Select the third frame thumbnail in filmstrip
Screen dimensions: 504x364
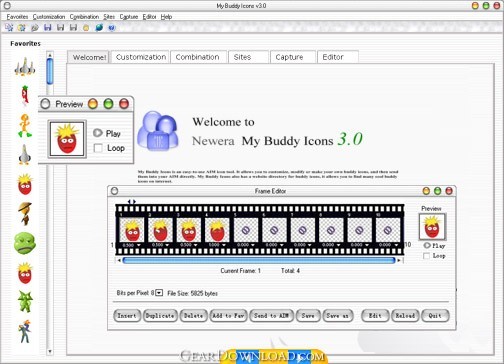click(x=189, y=230)
